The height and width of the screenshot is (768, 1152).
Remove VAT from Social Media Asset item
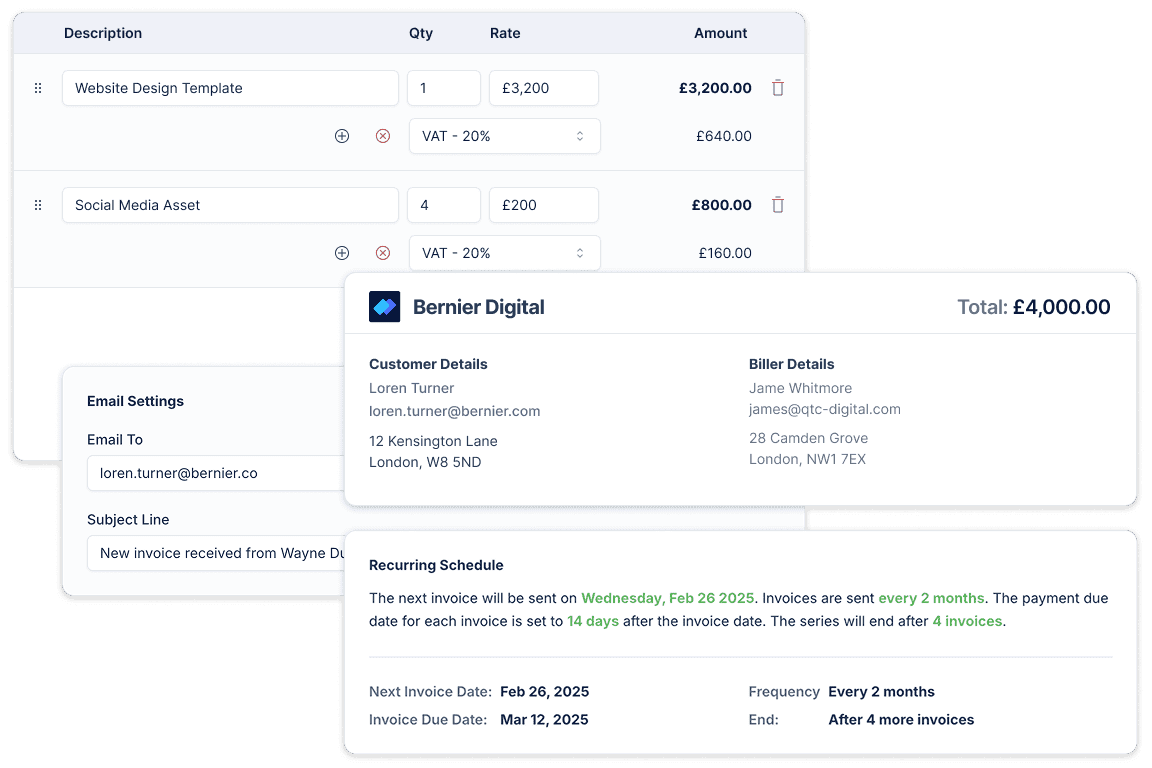click(x=383, y=253)
